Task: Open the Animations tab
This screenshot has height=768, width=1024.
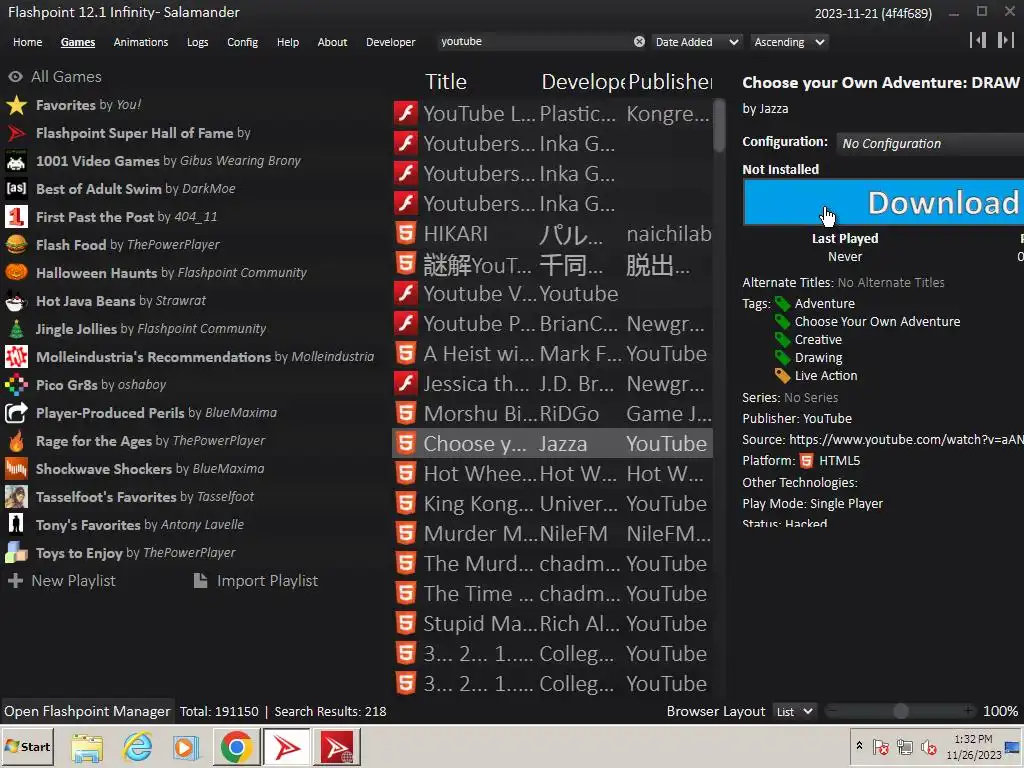Action: [141, 42]
